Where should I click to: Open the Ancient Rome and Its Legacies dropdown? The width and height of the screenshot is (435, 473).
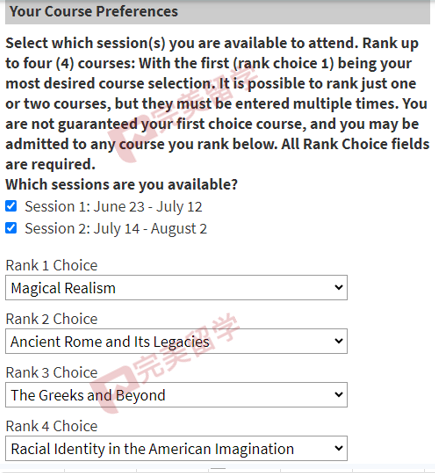pyautogui.click(x=176, y=341)
